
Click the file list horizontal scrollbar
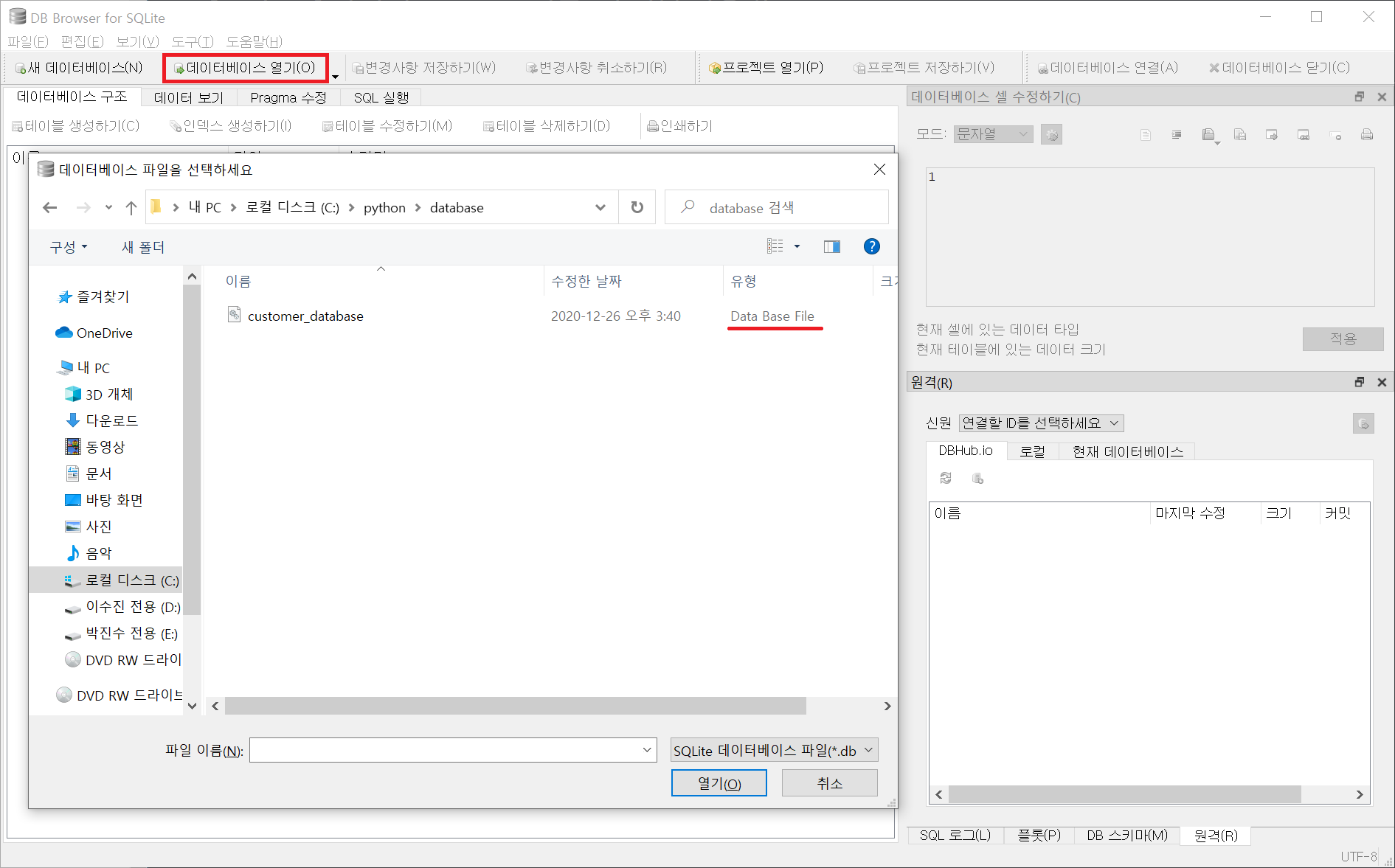[x=515, y=706]
